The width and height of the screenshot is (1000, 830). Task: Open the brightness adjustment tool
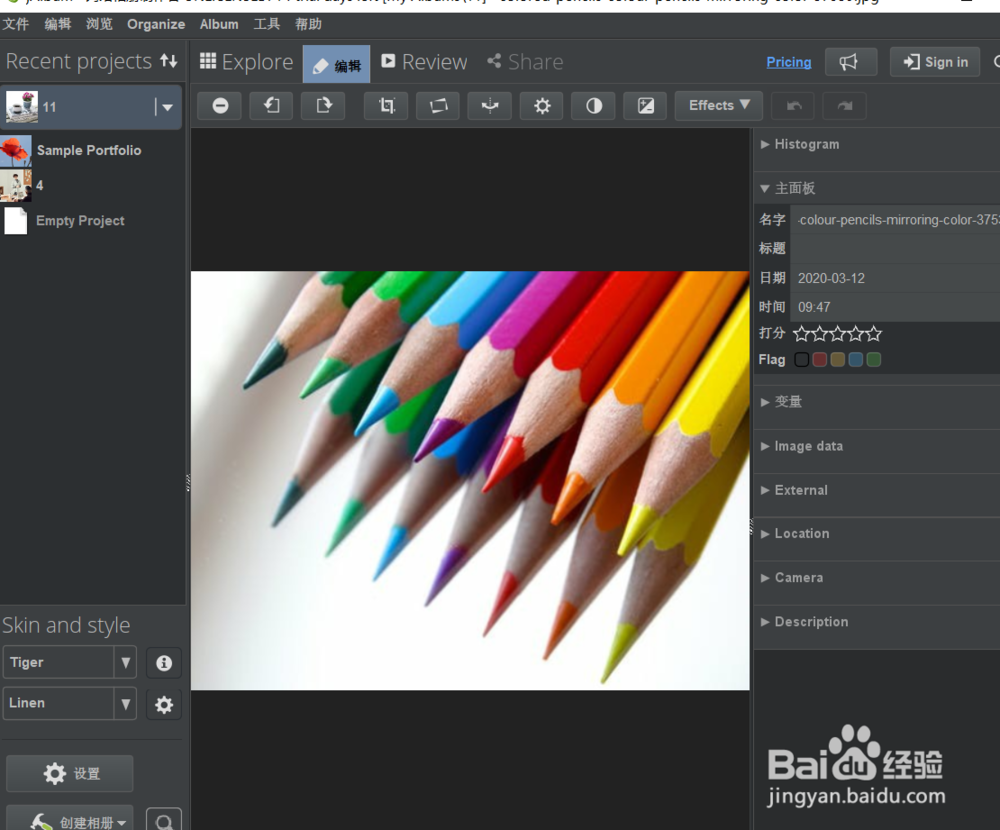(x=542, y=106)
